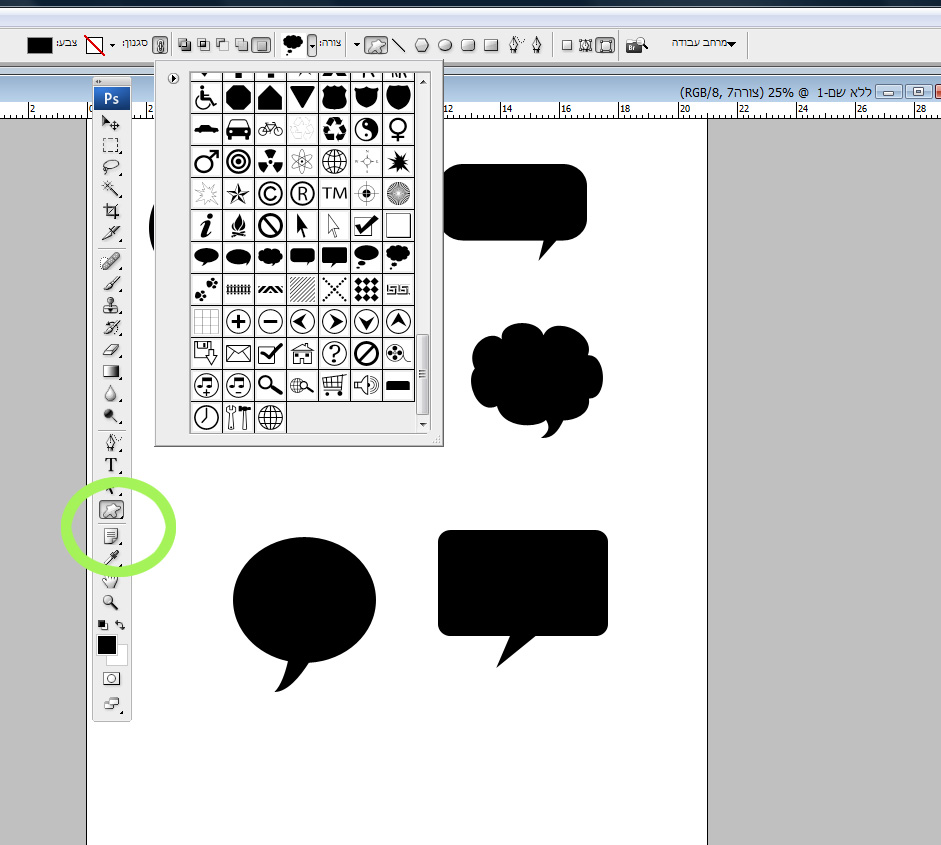Select the Brush tool
Screen dimensions: 941x845
point(111,284)
